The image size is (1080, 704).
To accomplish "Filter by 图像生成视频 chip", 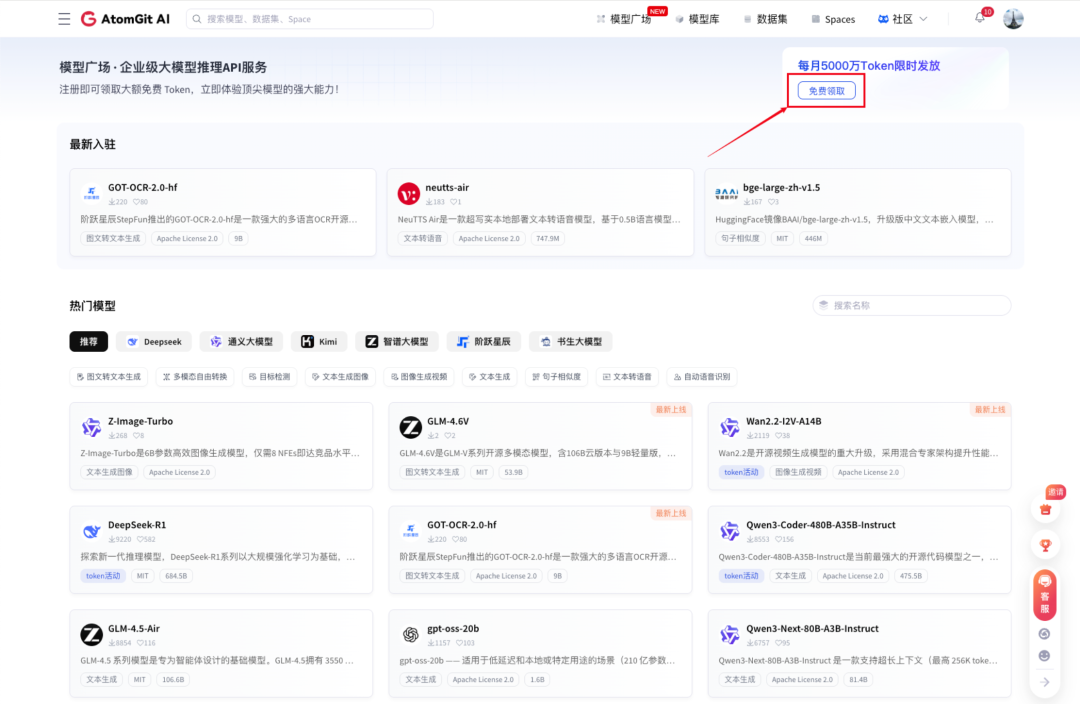I will (x=419, y=377).
